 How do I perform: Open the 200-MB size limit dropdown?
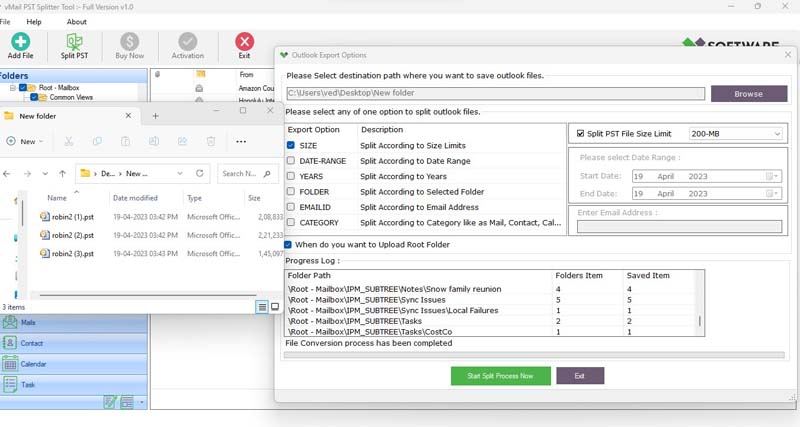pos(777,134)
